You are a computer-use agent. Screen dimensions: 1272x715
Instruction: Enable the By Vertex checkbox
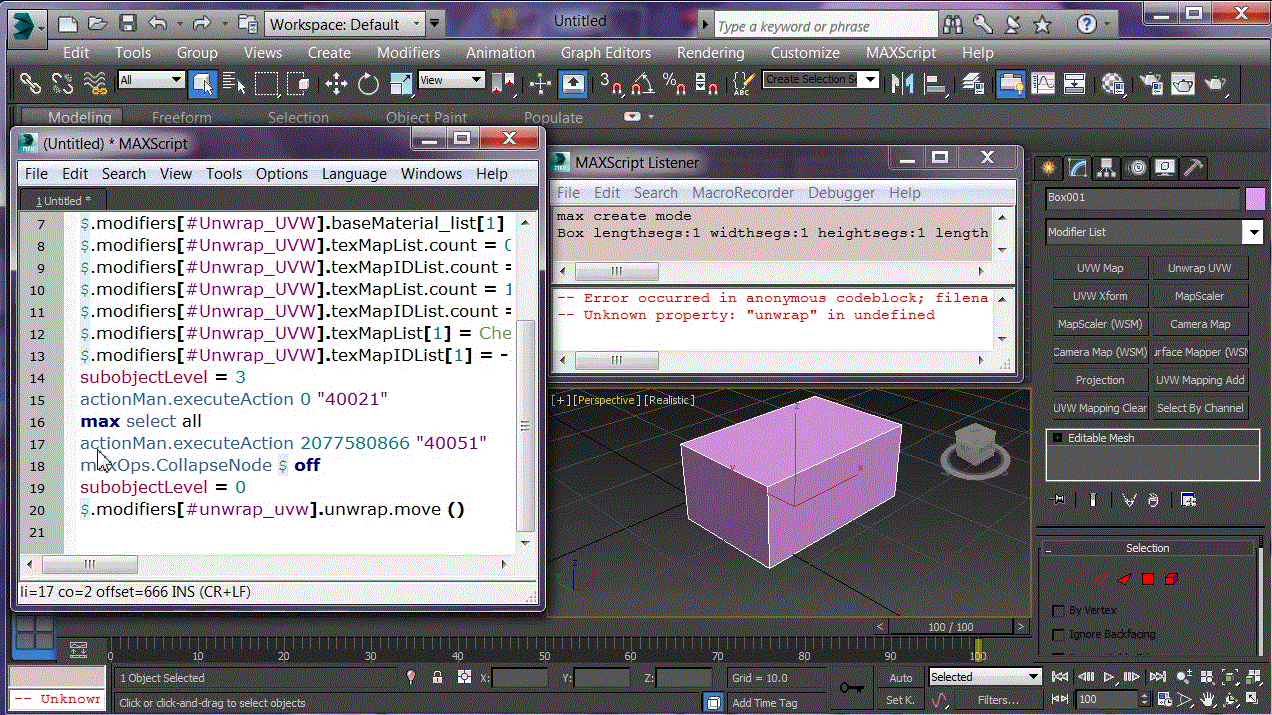pos(1058,610)
